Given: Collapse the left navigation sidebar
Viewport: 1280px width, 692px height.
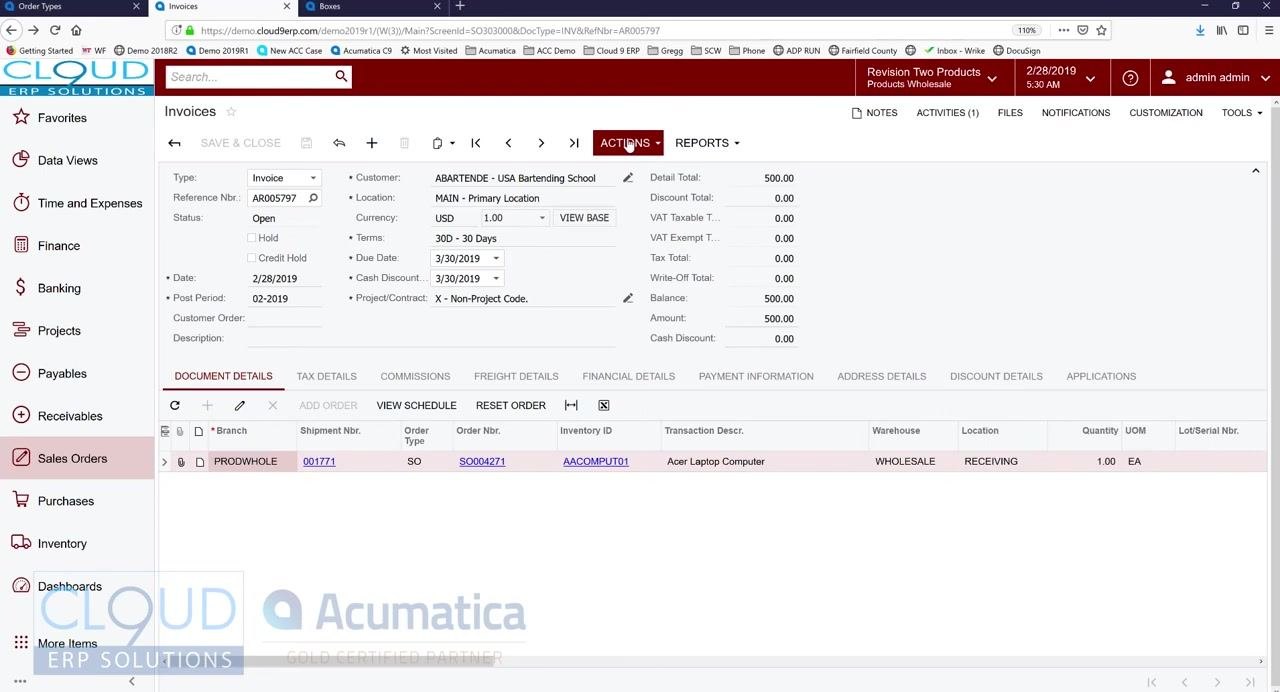Looking at the screenshot, I should (x=131, y=681).
